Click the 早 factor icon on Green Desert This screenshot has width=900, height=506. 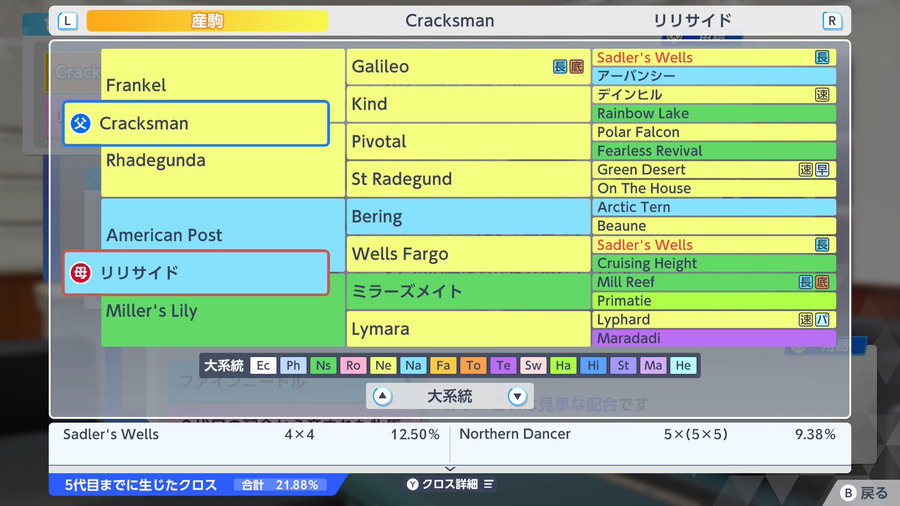pos(822,170)
